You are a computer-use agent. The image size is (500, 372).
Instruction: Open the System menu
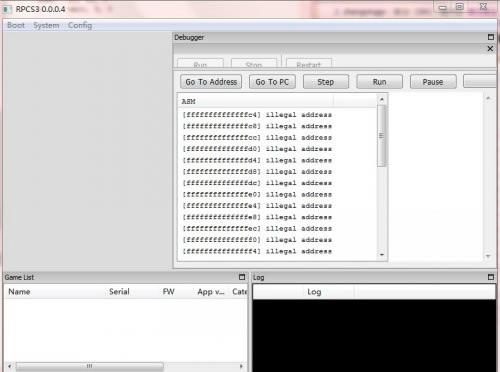46,25
